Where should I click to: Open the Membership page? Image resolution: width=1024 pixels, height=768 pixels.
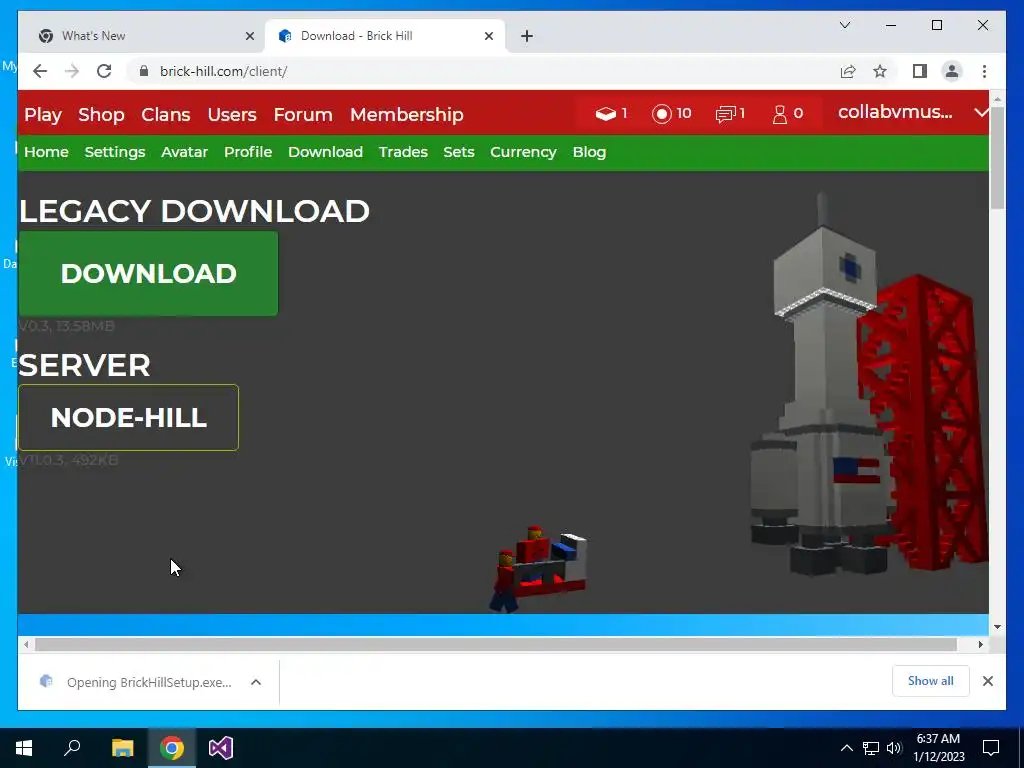407,114
